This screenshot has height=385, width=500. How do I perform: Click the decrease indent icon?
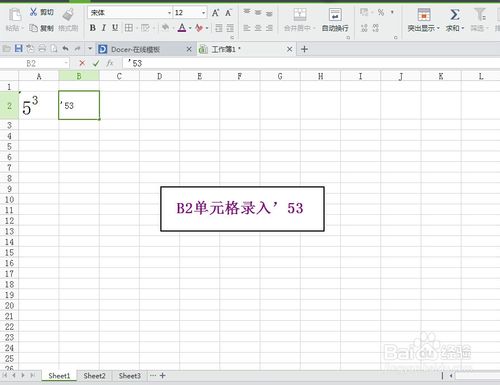[x=219, y=28]
